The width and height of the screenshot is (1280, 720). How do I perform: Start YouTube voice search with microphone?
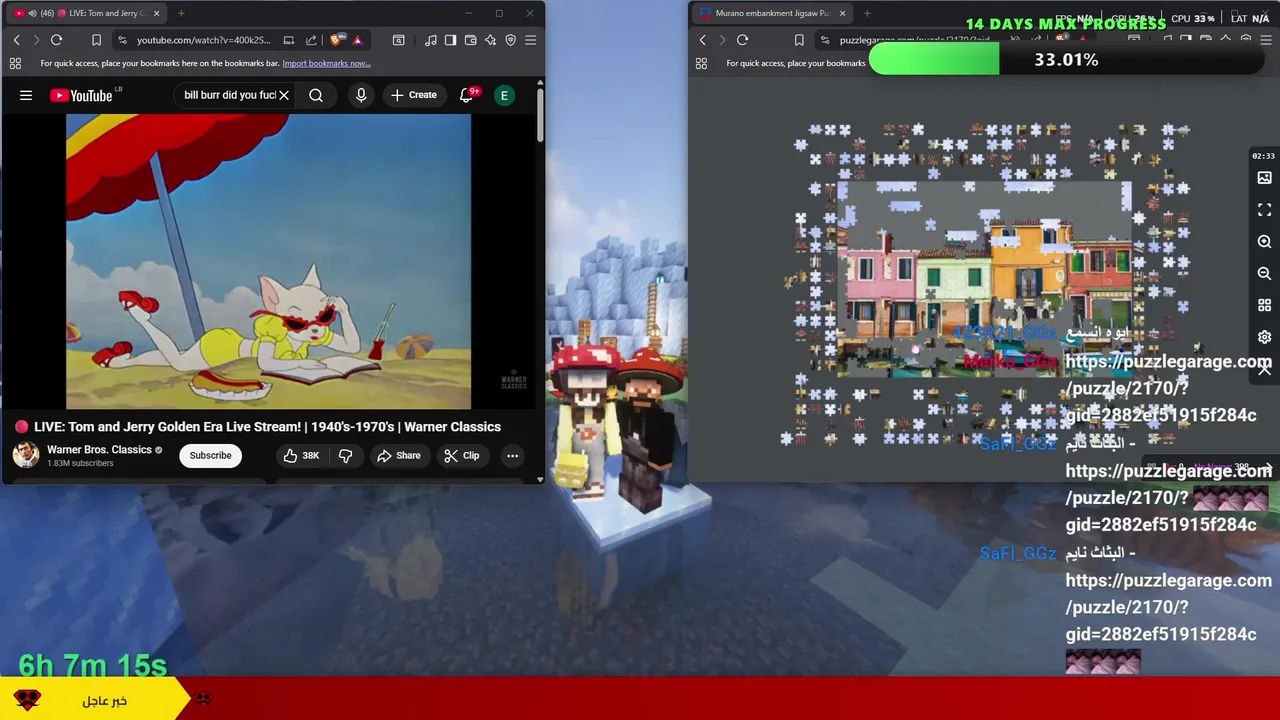(361, 95)
